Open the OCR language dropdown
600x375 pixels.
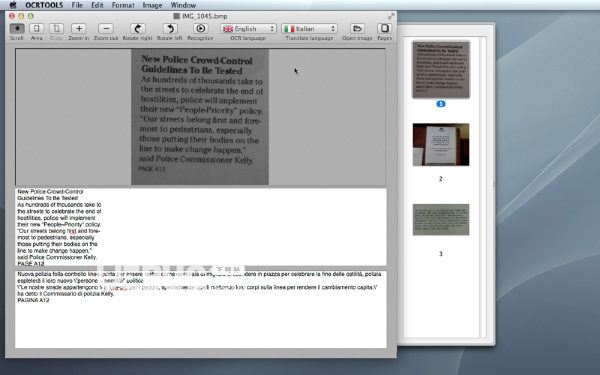248,29
